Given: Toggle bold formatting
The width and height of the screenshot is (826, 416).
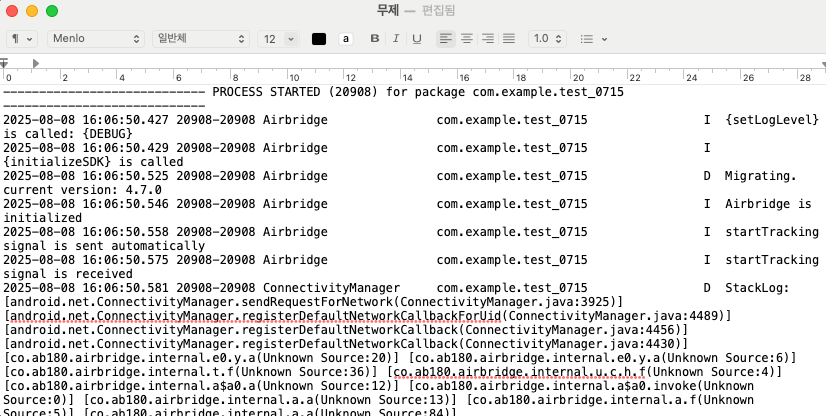Looking at the screenshot, I should point(375,38).
